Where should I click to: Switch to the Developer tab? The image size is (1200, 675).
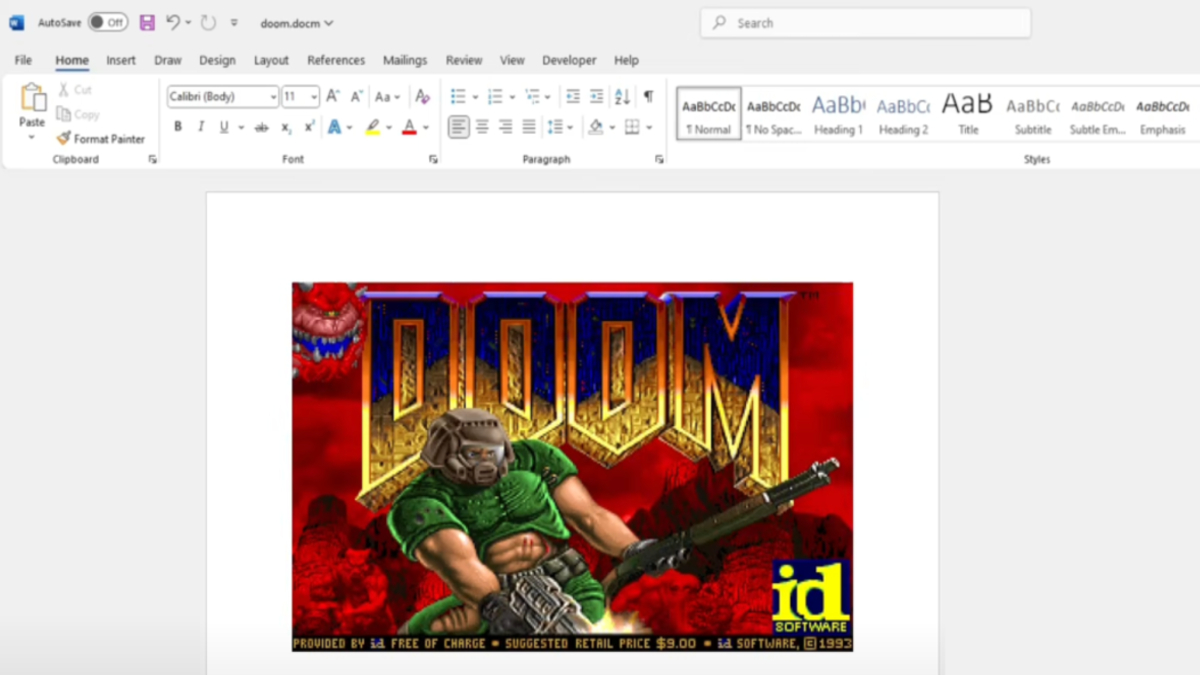(569, 60)
